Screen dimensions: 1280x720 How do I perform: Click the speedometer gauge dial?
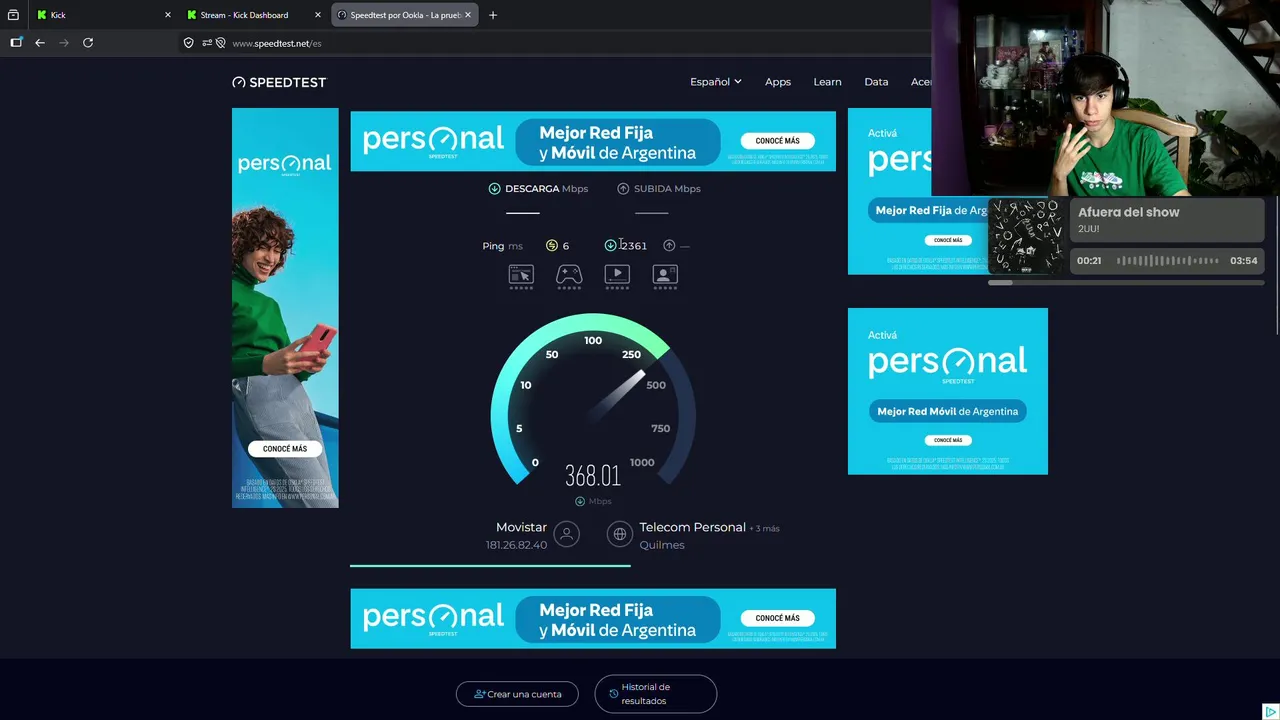[x=593, y=400]
